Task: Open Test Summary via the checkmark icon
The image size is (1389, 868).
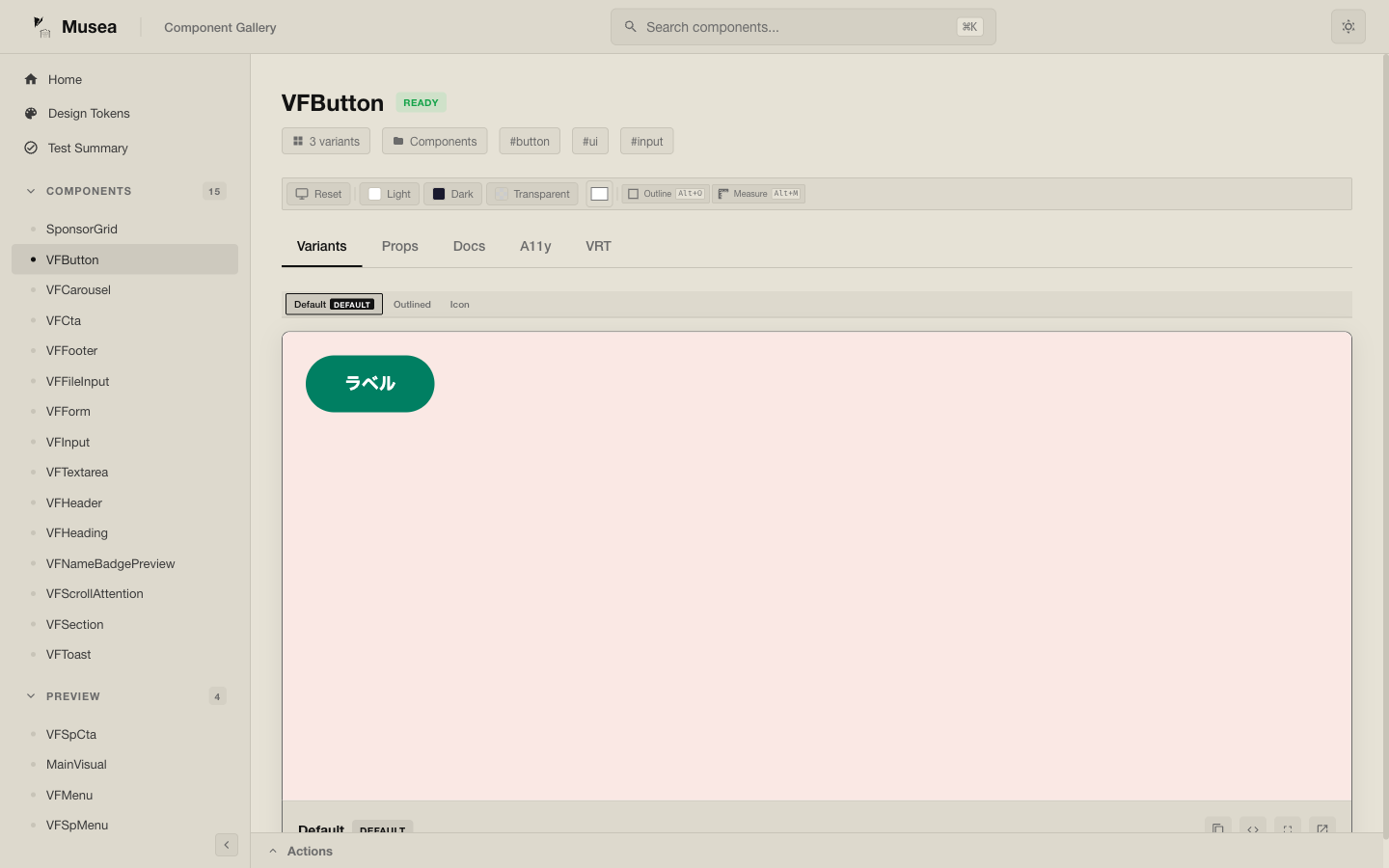Action: [31, 149]
